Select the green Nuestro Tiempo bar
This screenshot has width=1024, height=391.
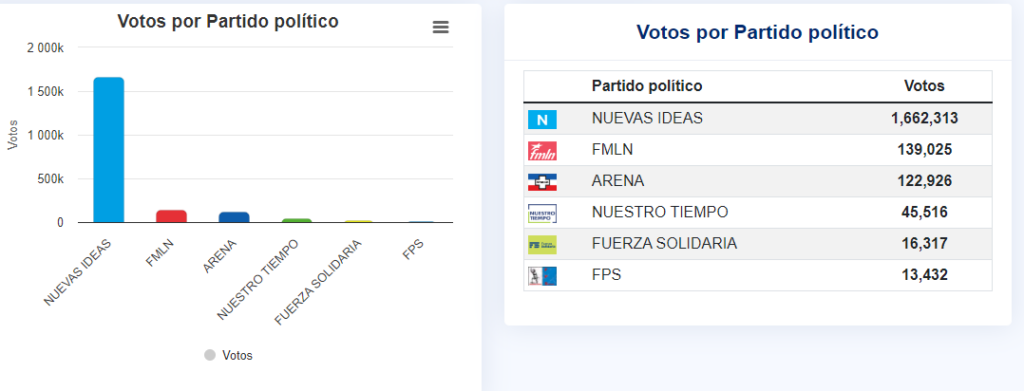pos(296,221)
